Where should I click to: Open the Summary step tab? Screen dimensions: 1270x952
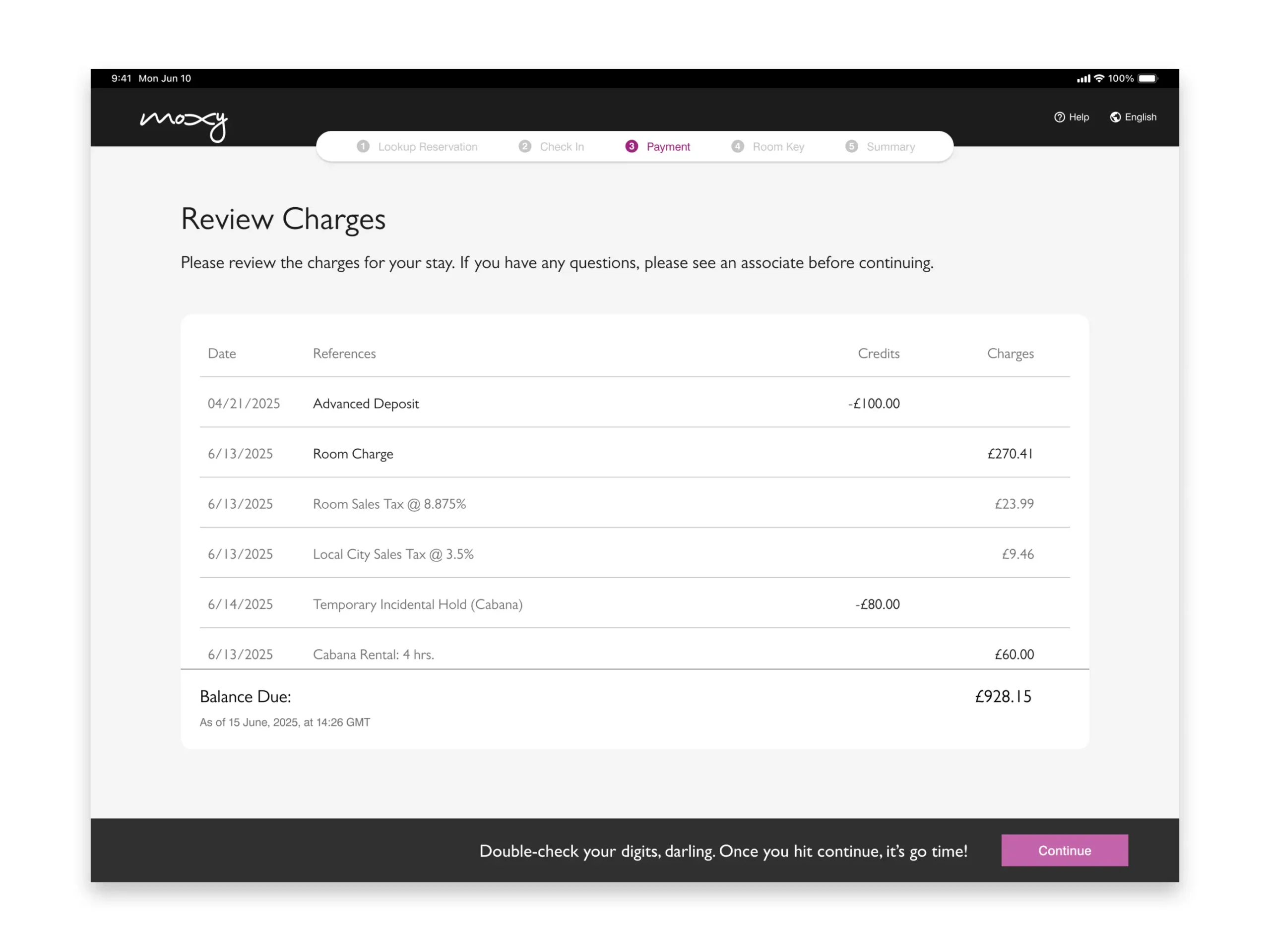tap(890, 147)
